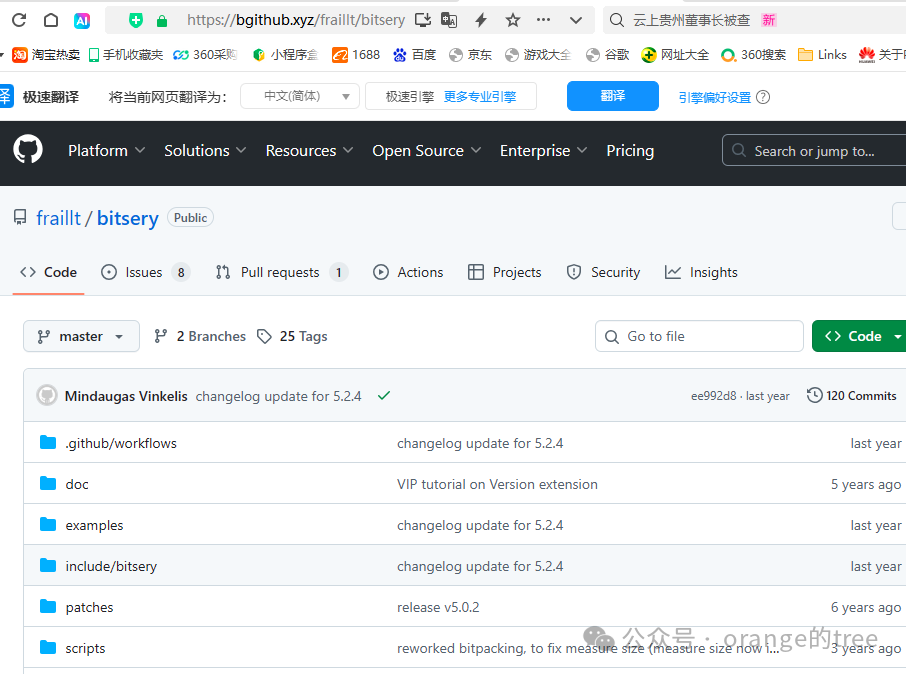Open the include/bitsery folder
Image resolution: width=906 pixels, height=674 pixels.
pos(111,566)
